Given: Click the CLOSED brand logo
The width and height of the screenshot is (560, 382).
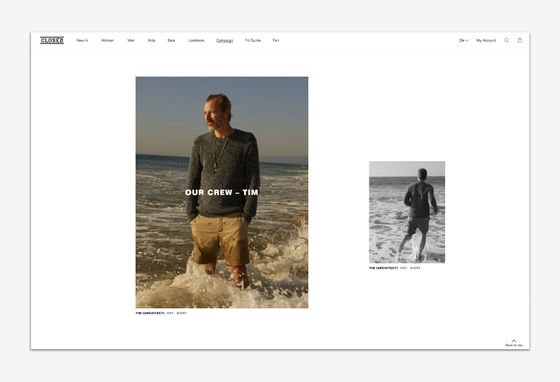Looking at the screenshot, I should click(x=52, y=40).
